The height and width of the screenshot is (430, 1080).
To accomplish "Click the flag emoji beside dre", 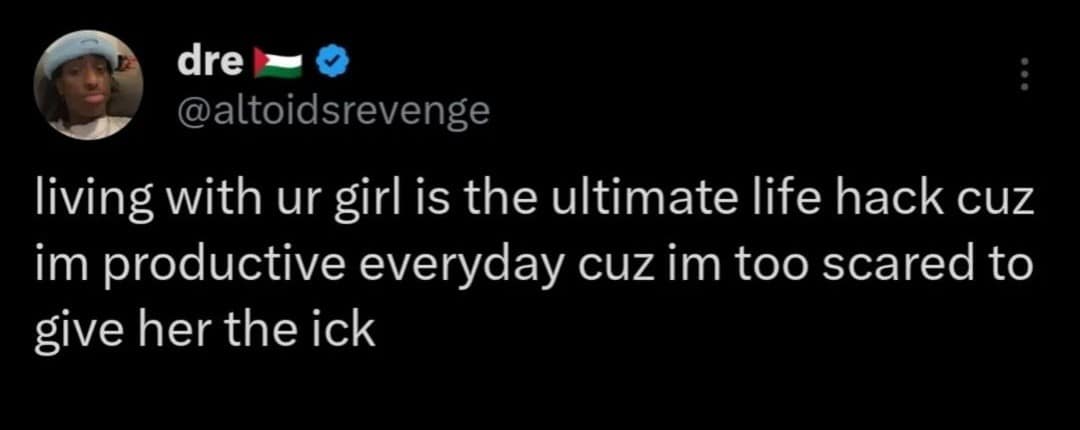I will tap(281, 63).
